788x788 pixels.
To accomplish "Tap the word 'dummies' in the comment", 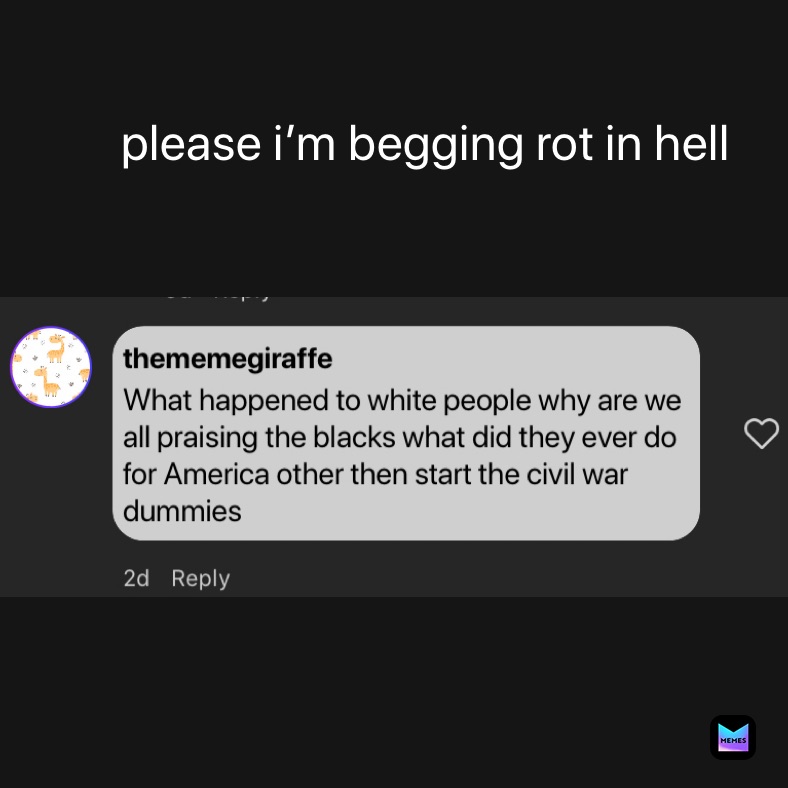I will [182, 511].
